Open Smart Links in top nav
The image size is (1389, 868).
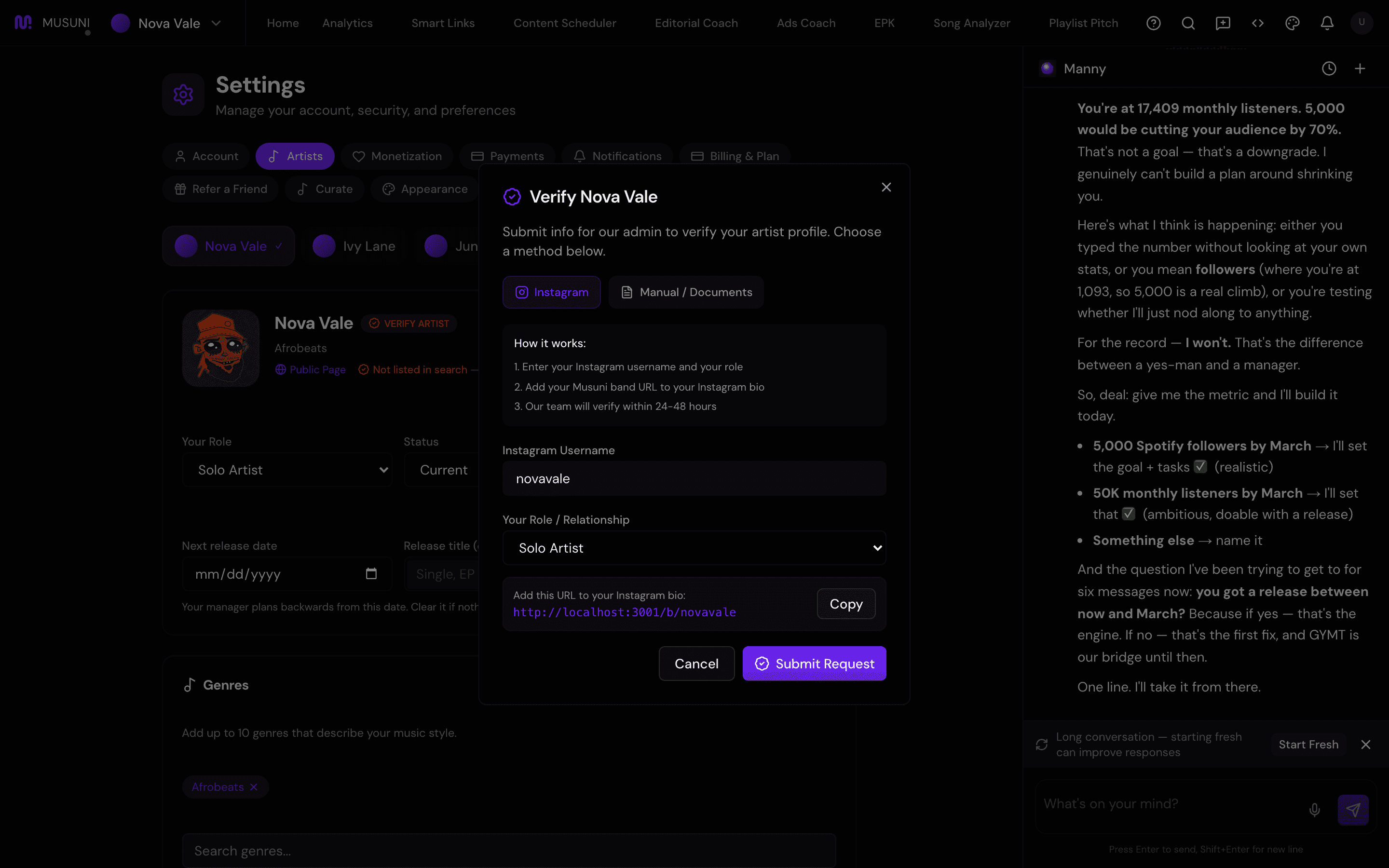[443, 23]
